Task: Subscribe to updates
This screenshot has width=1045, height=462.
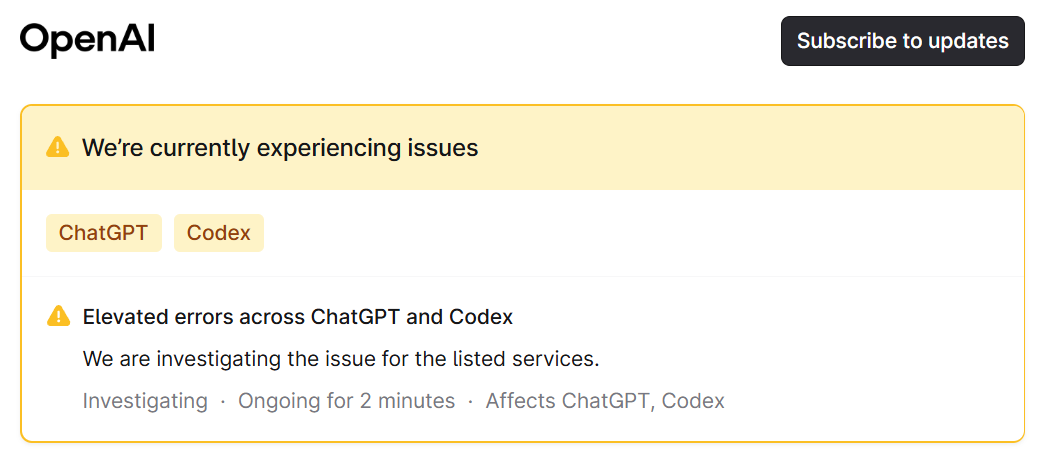Action: tap(902, 41)
